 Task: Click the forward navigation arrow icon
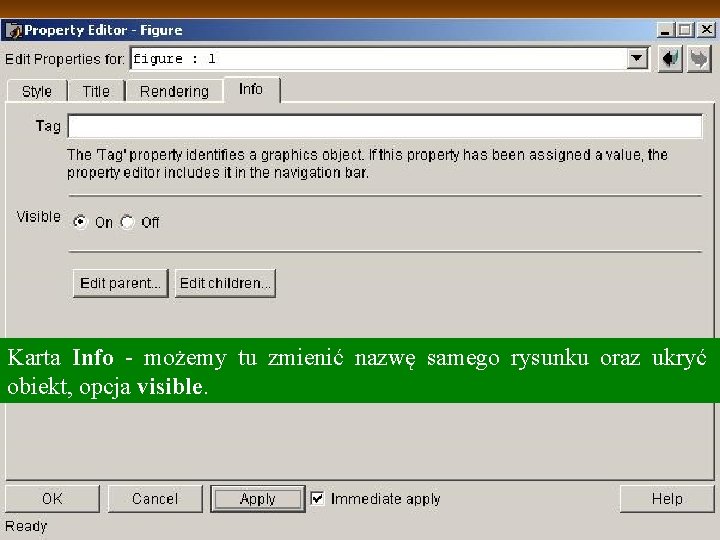tap(699, 59)
